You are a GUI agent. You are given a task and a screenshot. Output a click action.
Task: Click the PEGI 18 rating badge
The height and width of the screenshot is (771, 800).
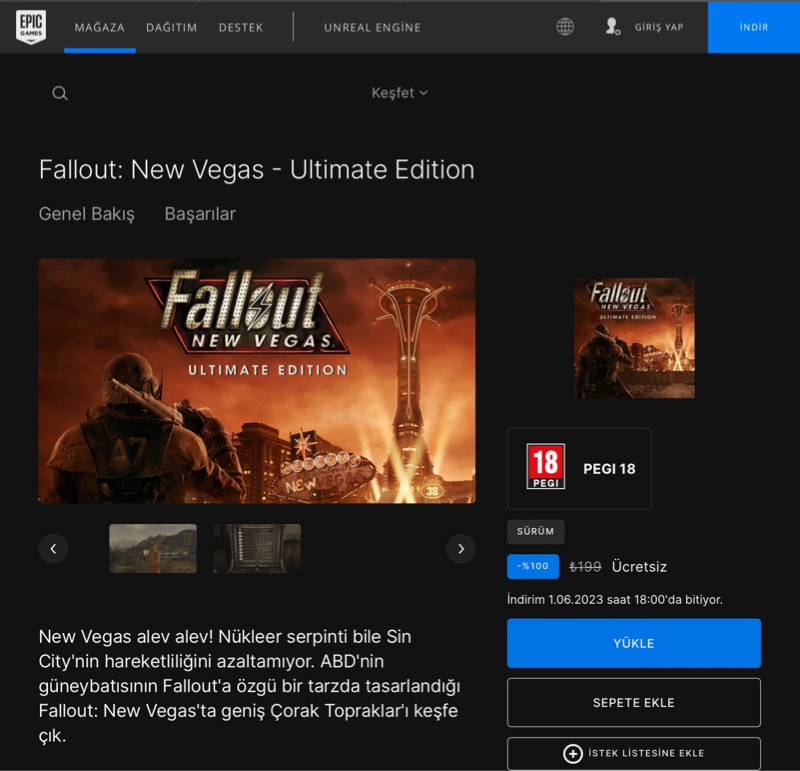(x=546, y=468)
